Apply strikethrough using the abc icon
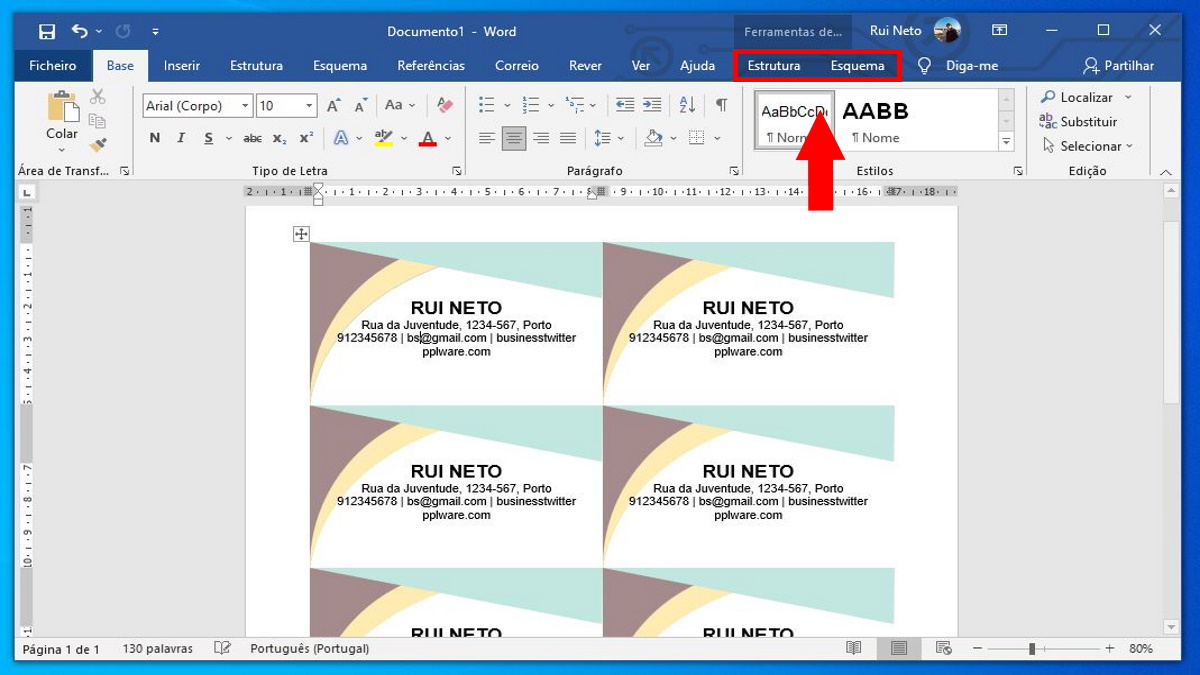 253,137
